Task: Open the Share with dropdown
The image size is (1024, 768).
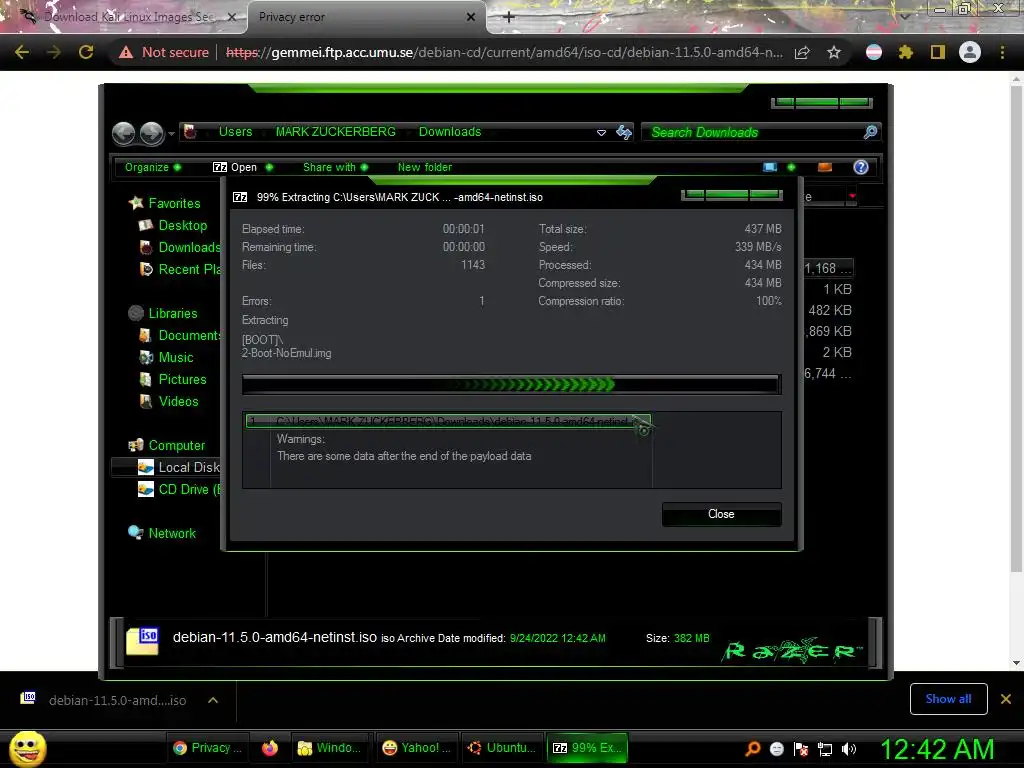Action: 335,167
